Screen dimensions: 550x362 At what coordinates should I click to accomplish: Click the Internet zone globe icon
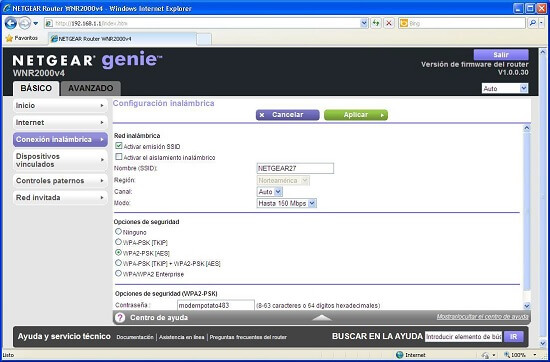coord(399,355)
